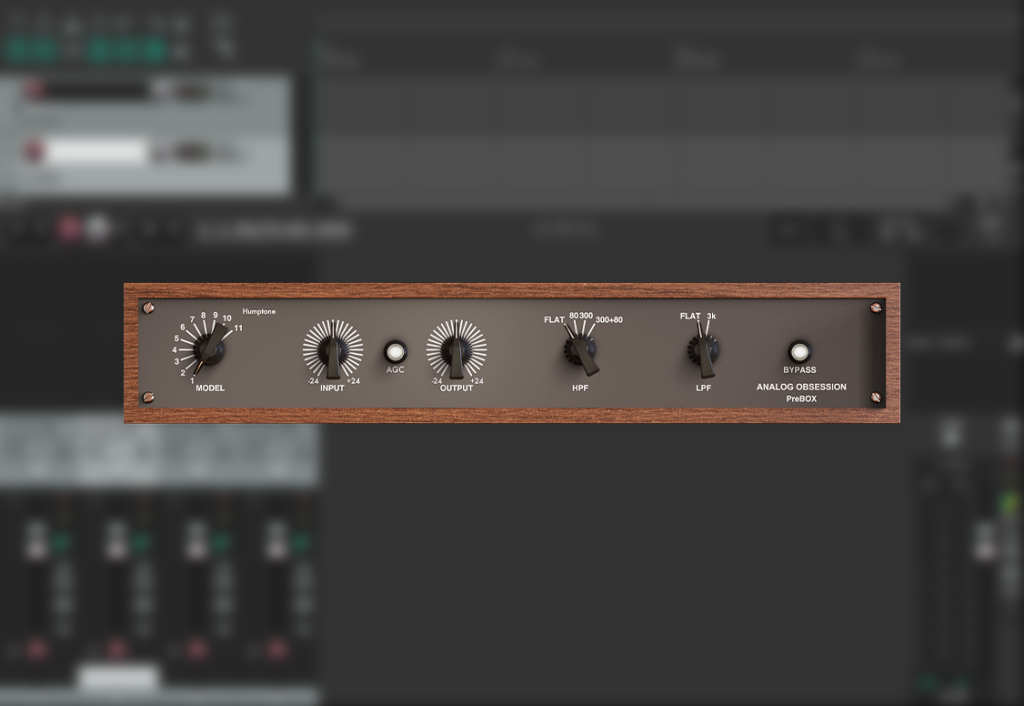Click the Humptone model name label
1024x706 pixels.
coord(259,312)
